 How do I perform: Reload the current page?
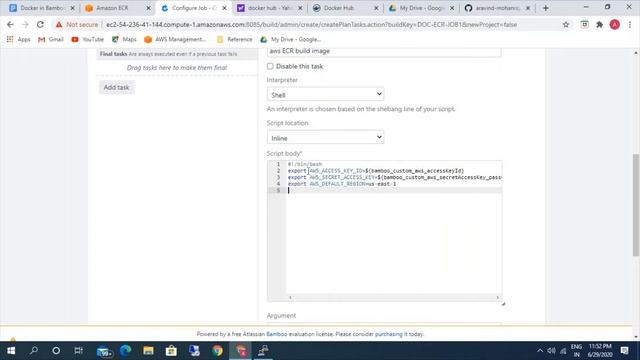(x=40, y=24)
